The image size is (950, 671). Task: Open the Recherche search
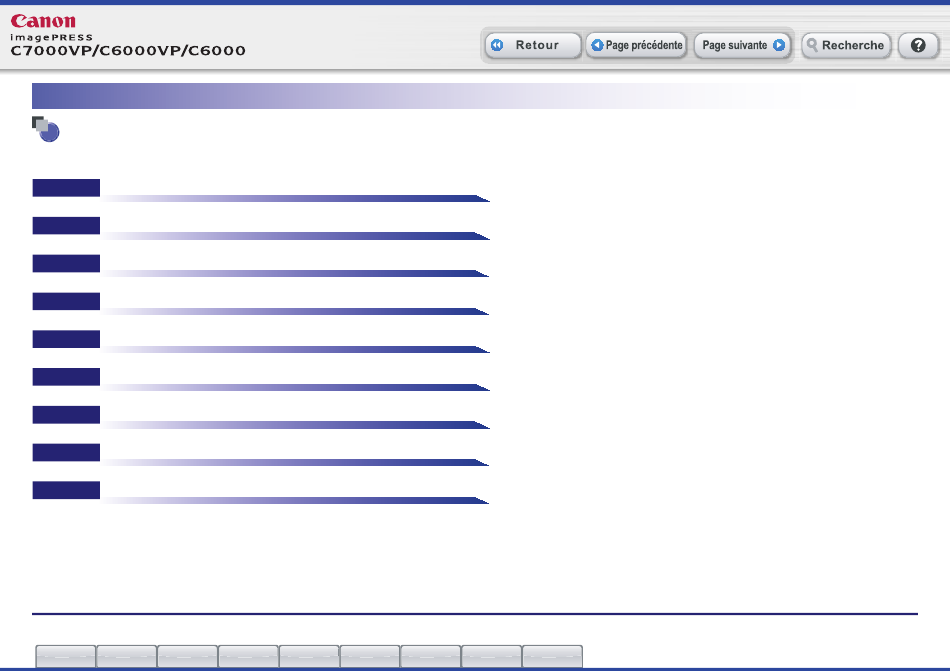(846, 45)
